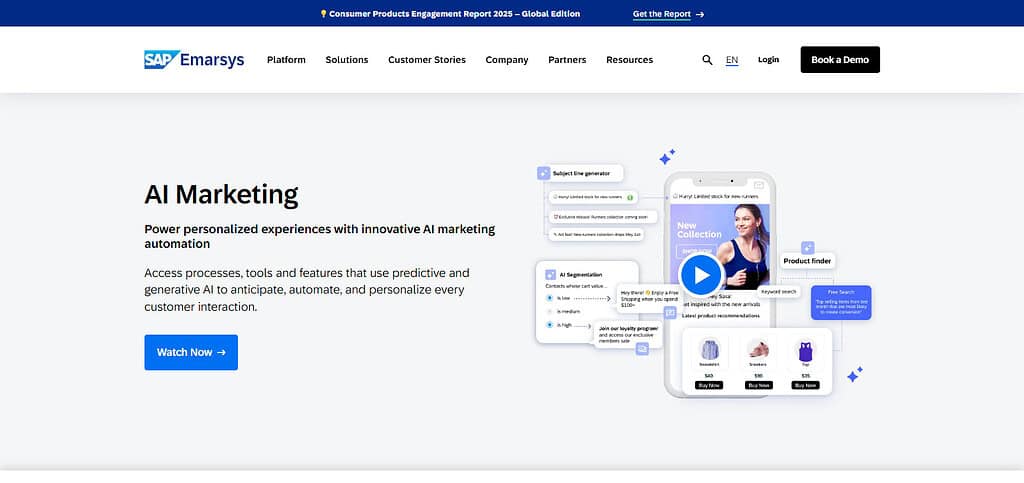Open the Company menu

point(507,59)
